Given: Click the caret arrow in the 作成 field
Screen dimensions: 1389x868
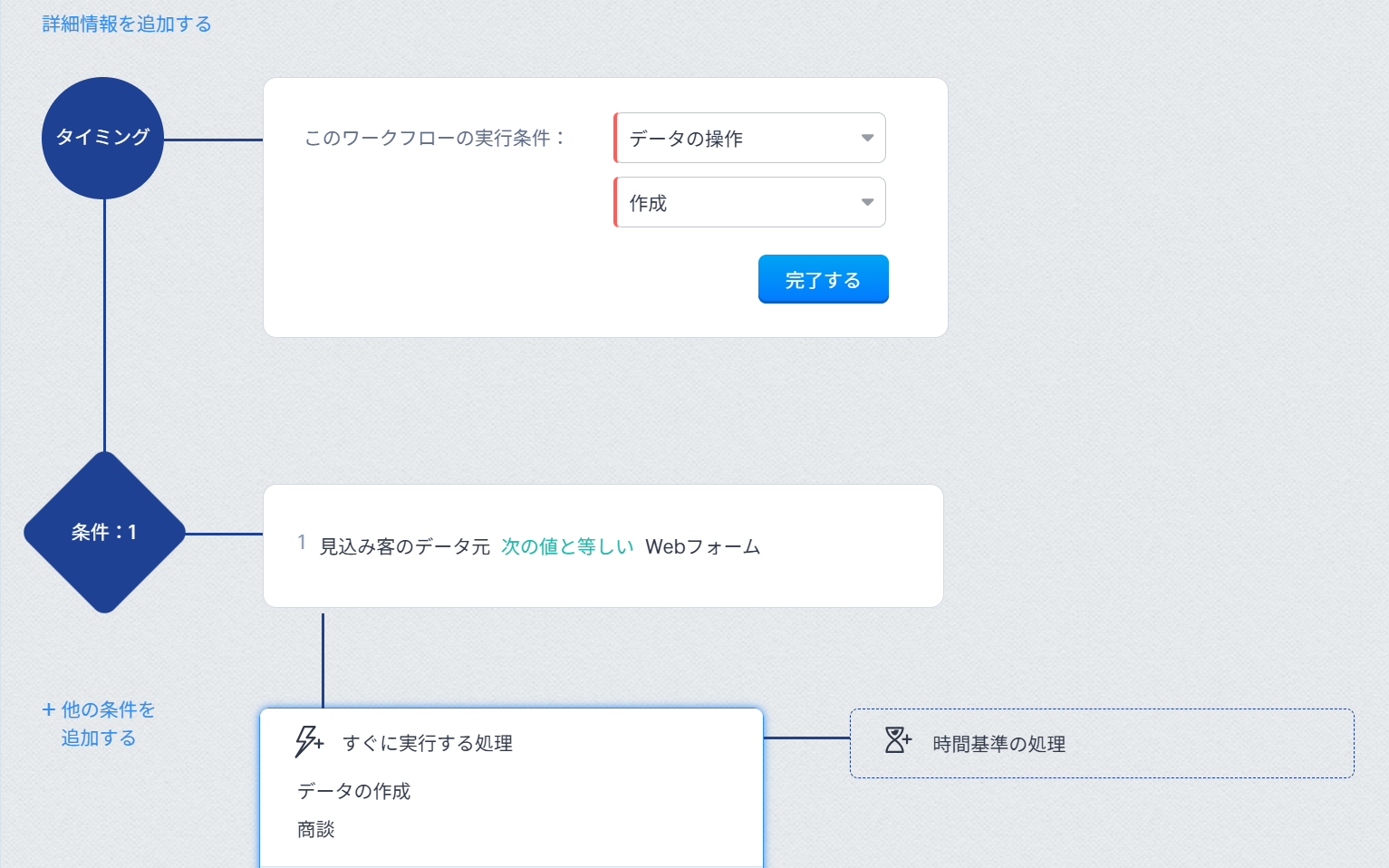Looking at the screenshot, I should [x=867, y=202].
